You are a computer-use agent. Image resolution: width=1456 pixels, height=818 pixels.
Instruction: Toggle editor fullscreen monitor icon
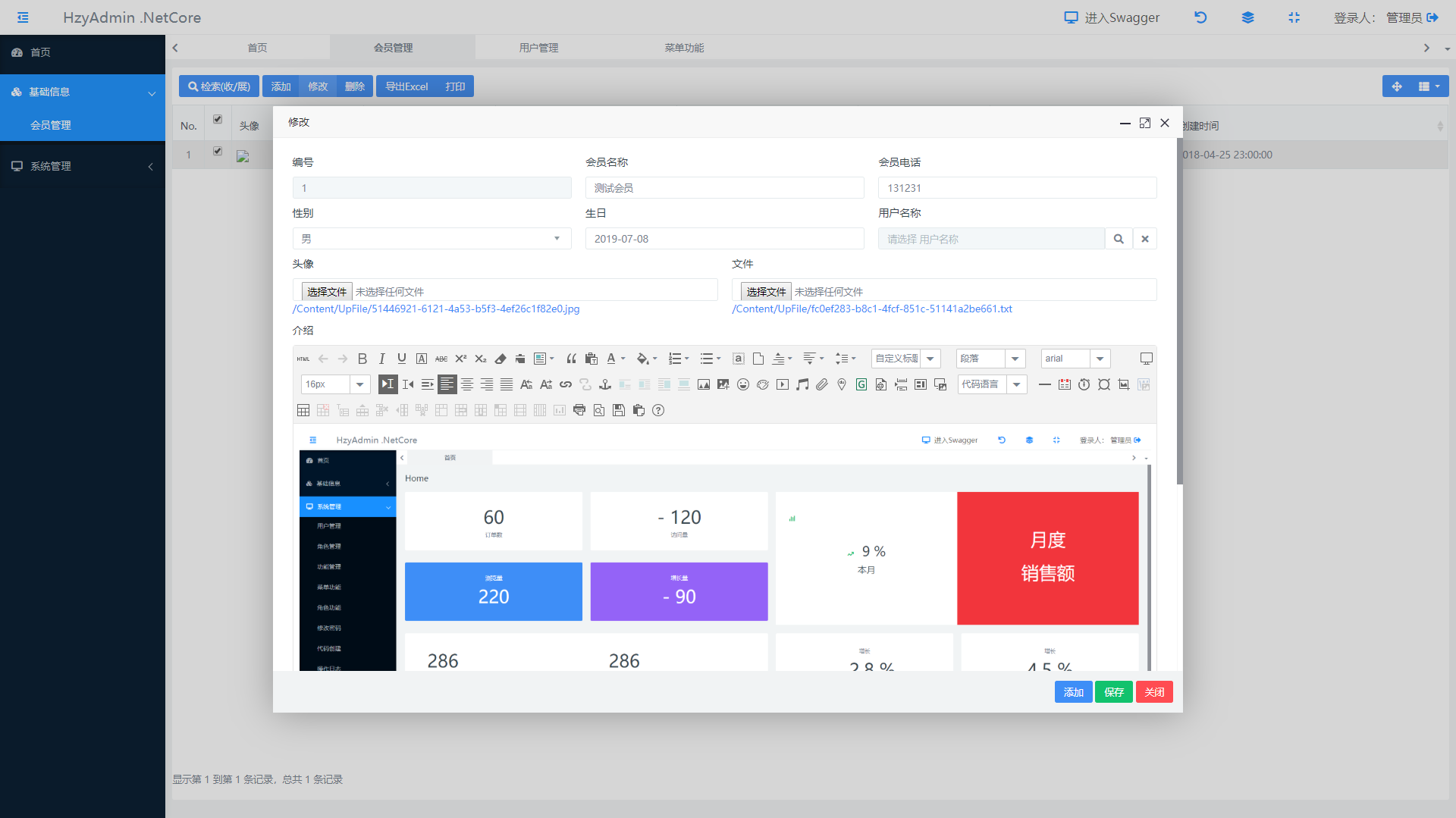coord(1147,359)
